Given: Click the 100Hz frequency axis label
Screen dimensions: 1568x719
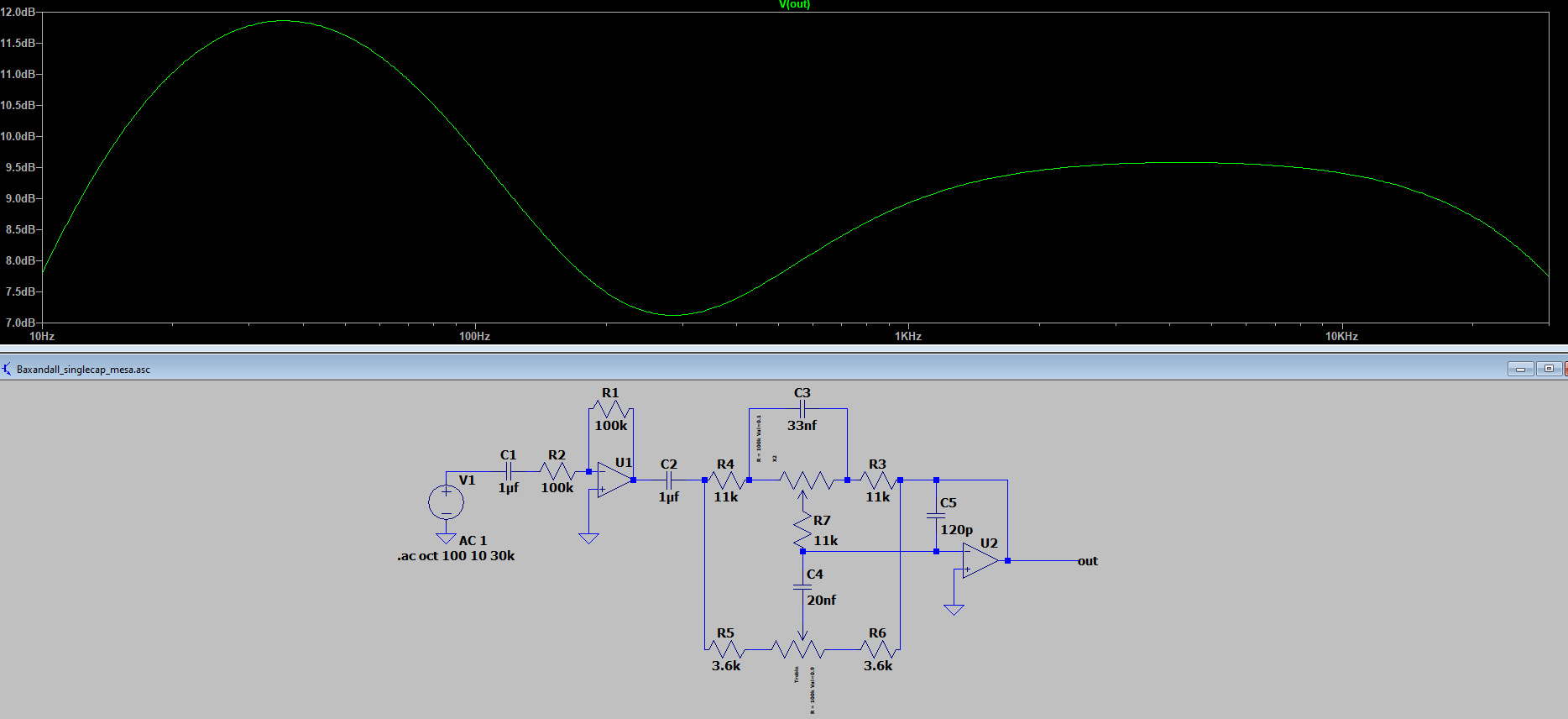Looking at the screenshot, I should point(474,337).
